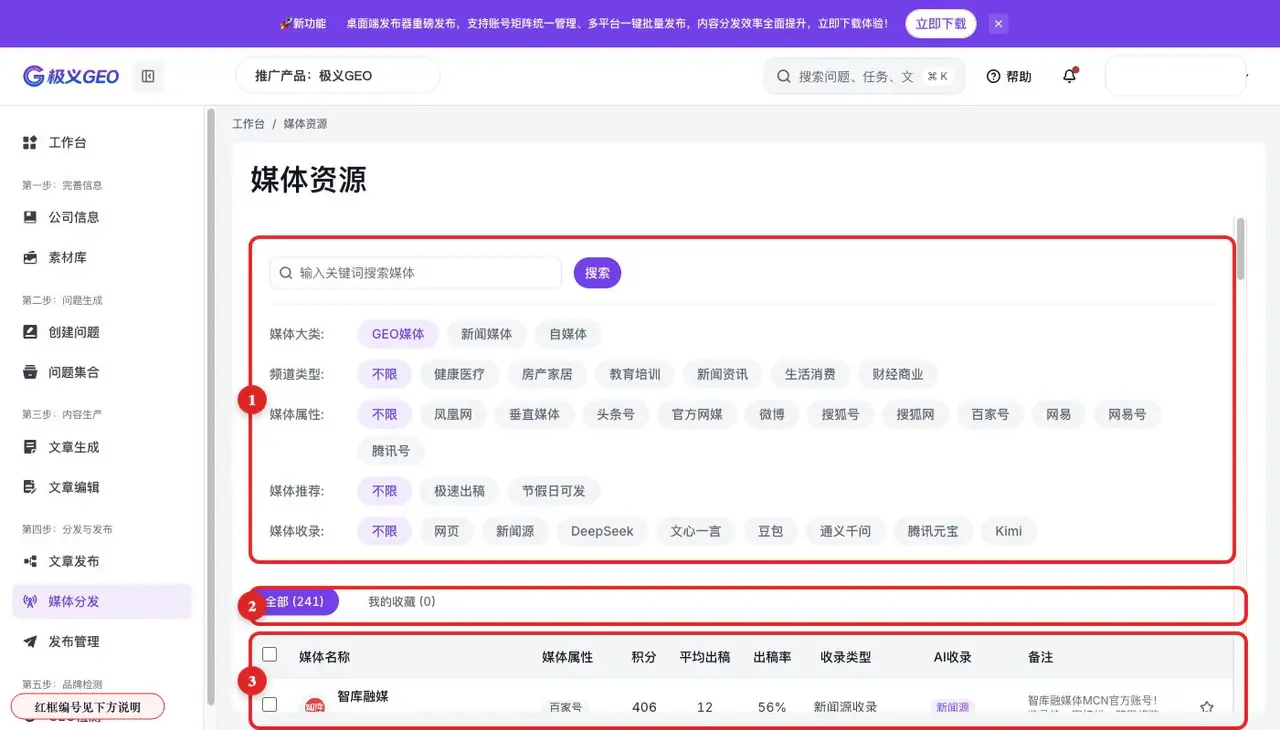Filter recommendations by 节假日可发
The height and width of the screenshot is (730, 1280).
point(553,491)
